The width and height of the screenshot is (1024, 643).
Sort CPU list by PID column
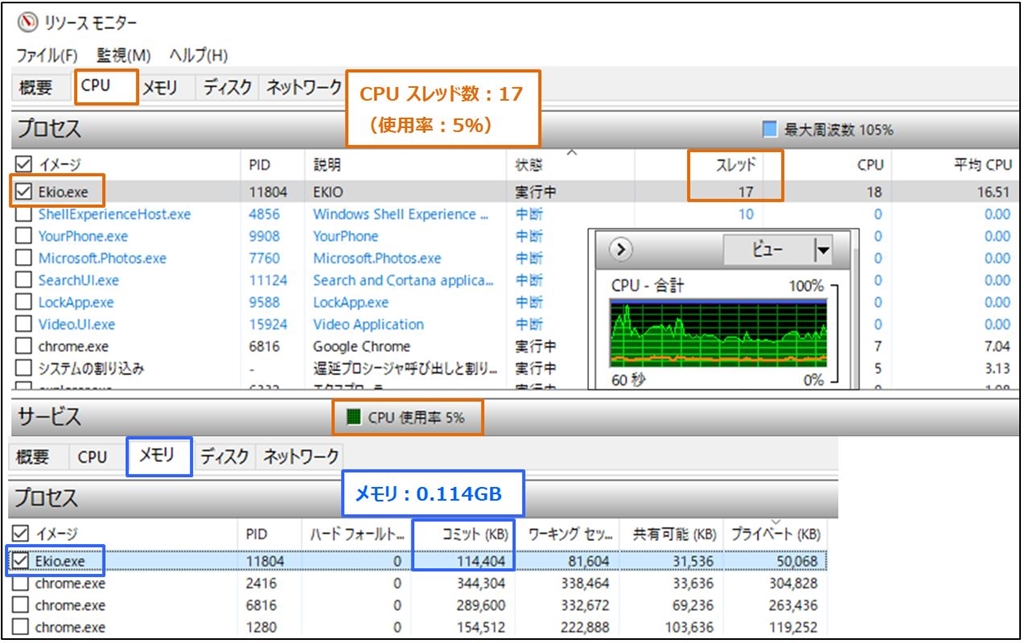[272, 165]
